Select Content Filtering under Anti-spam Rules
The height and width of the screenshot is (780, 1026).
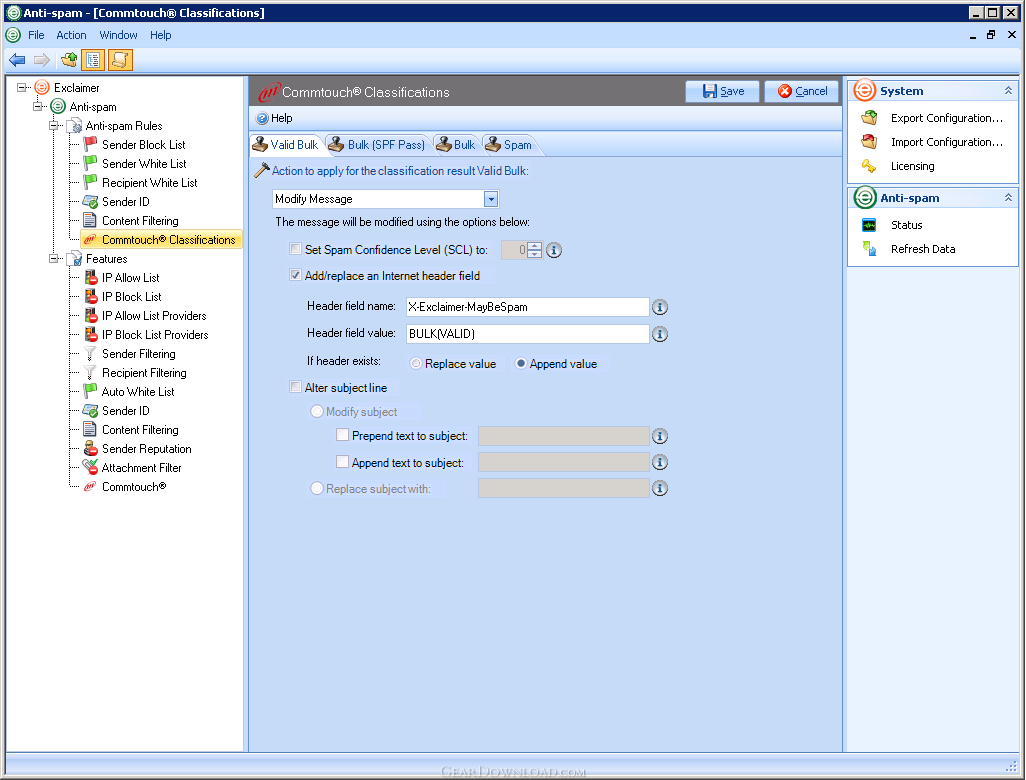[x=140, y=221]
